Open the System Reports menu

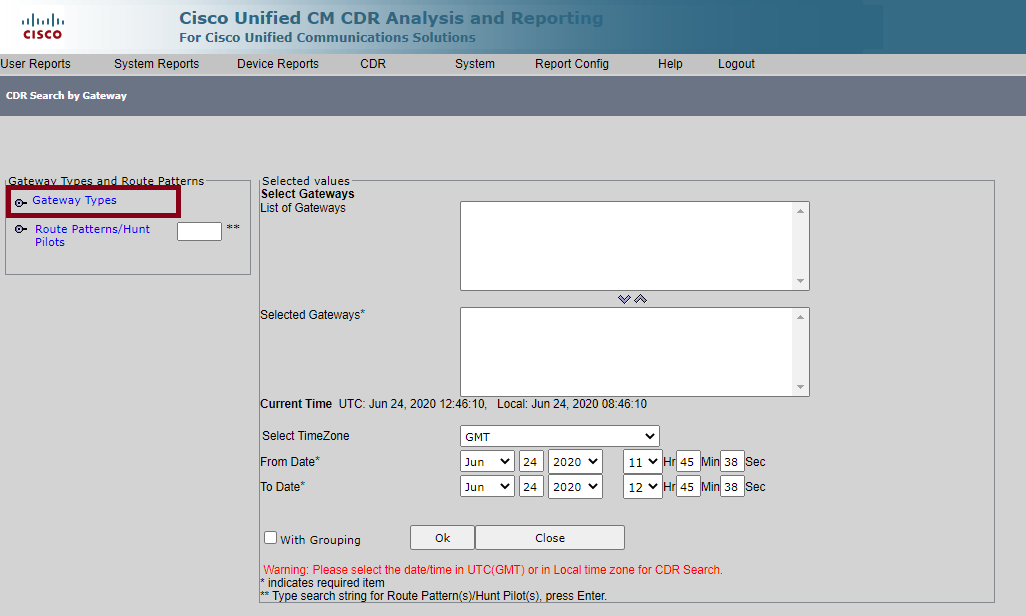pyautogui.click(x=156, y=63)
